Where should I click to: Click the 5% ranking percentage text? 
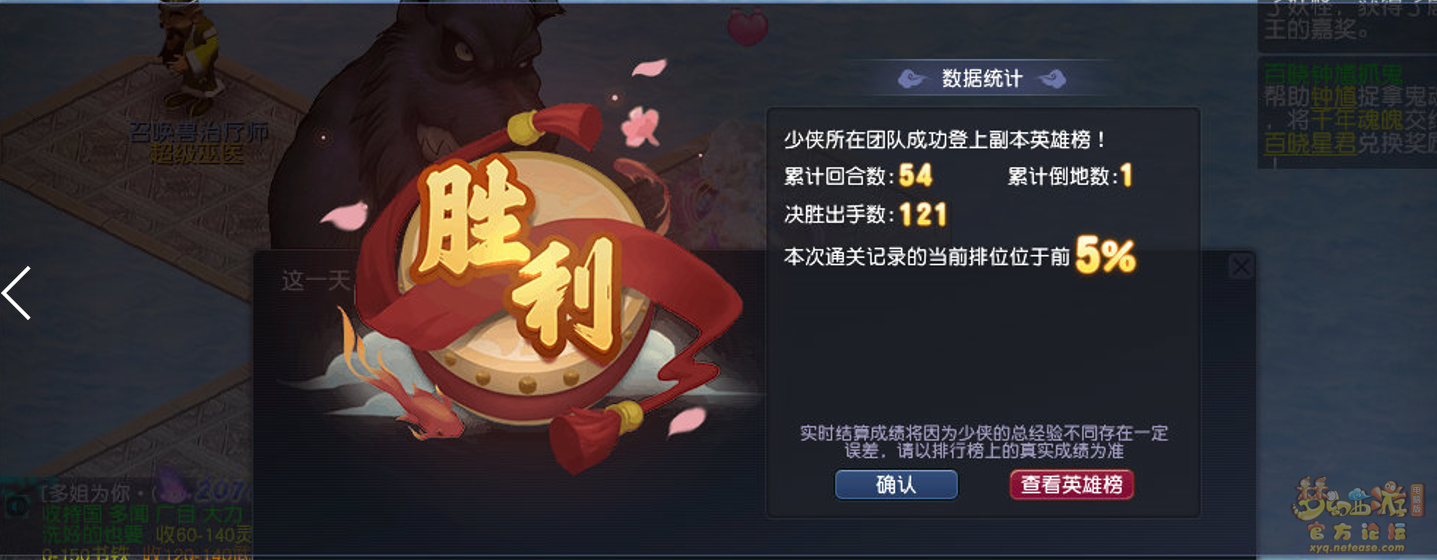1106,257
